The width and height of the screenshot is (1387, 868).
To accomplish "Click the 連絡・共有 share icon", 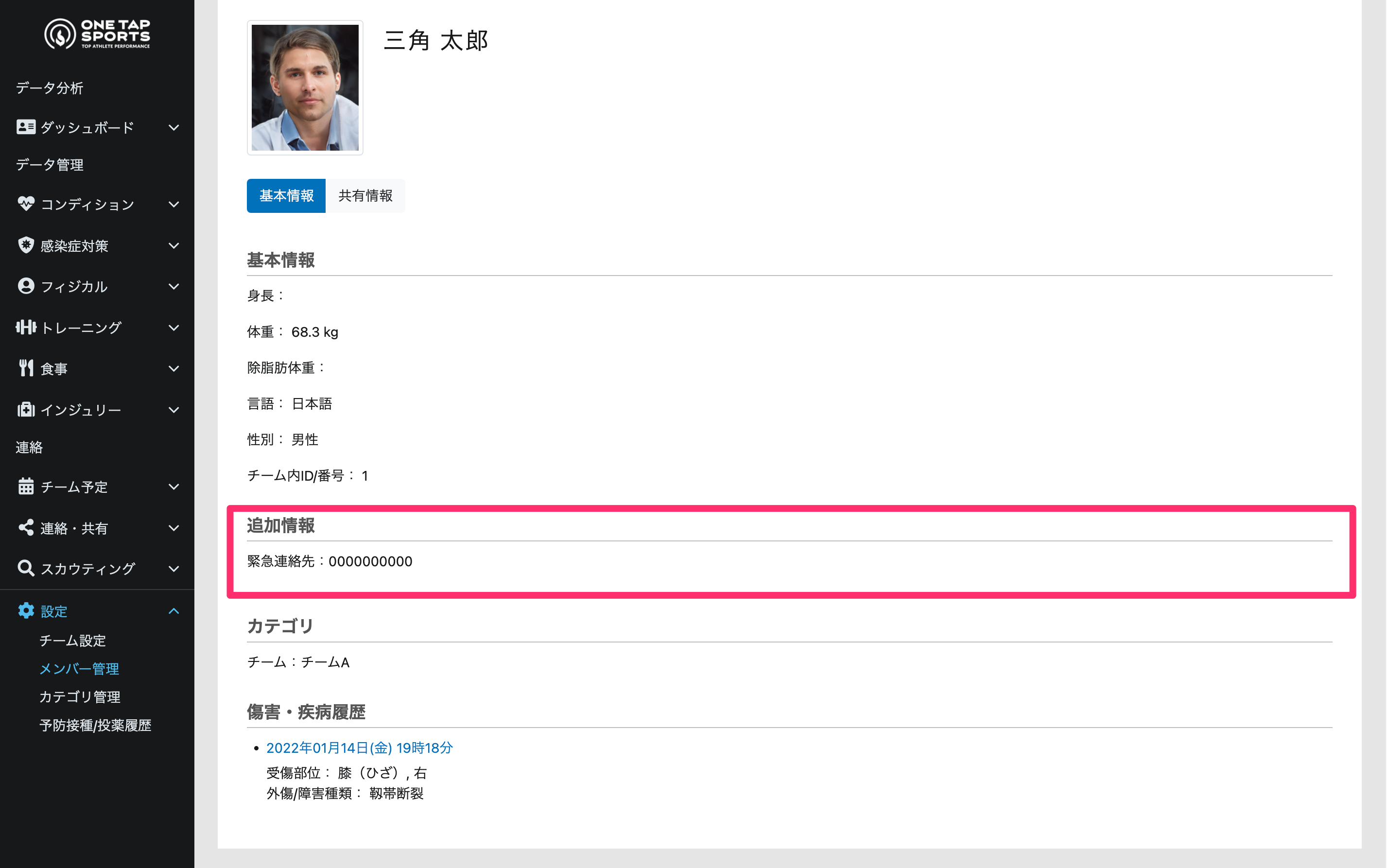I will pyautogui.click(x=26, y=528).
